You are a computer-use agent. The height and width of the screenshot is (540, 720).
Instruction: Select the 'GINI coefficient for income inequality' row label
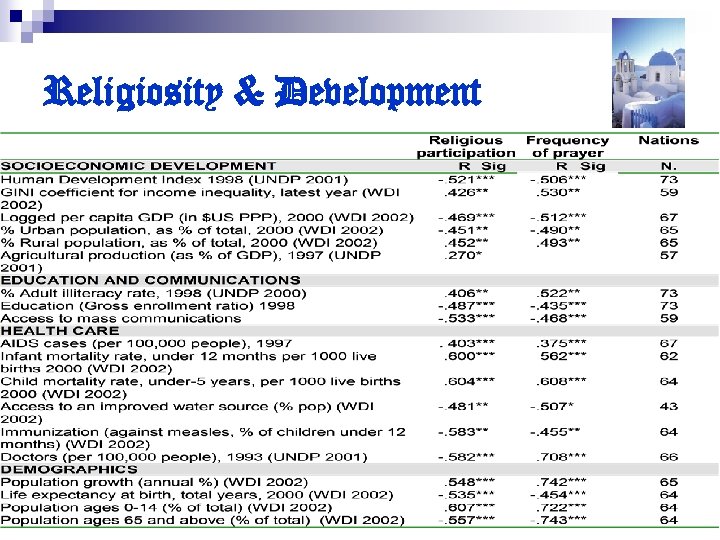point(200,198)
